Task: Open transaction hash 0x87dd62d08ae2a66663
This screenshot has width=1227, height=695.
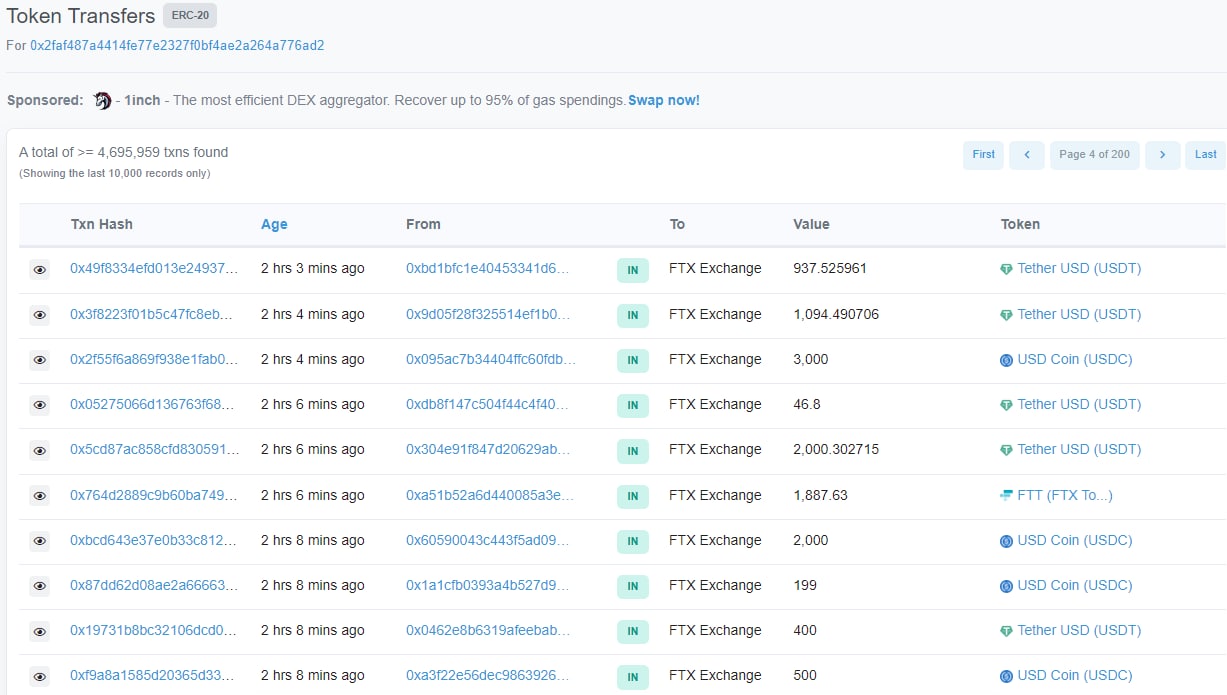Action: [155, 585]
